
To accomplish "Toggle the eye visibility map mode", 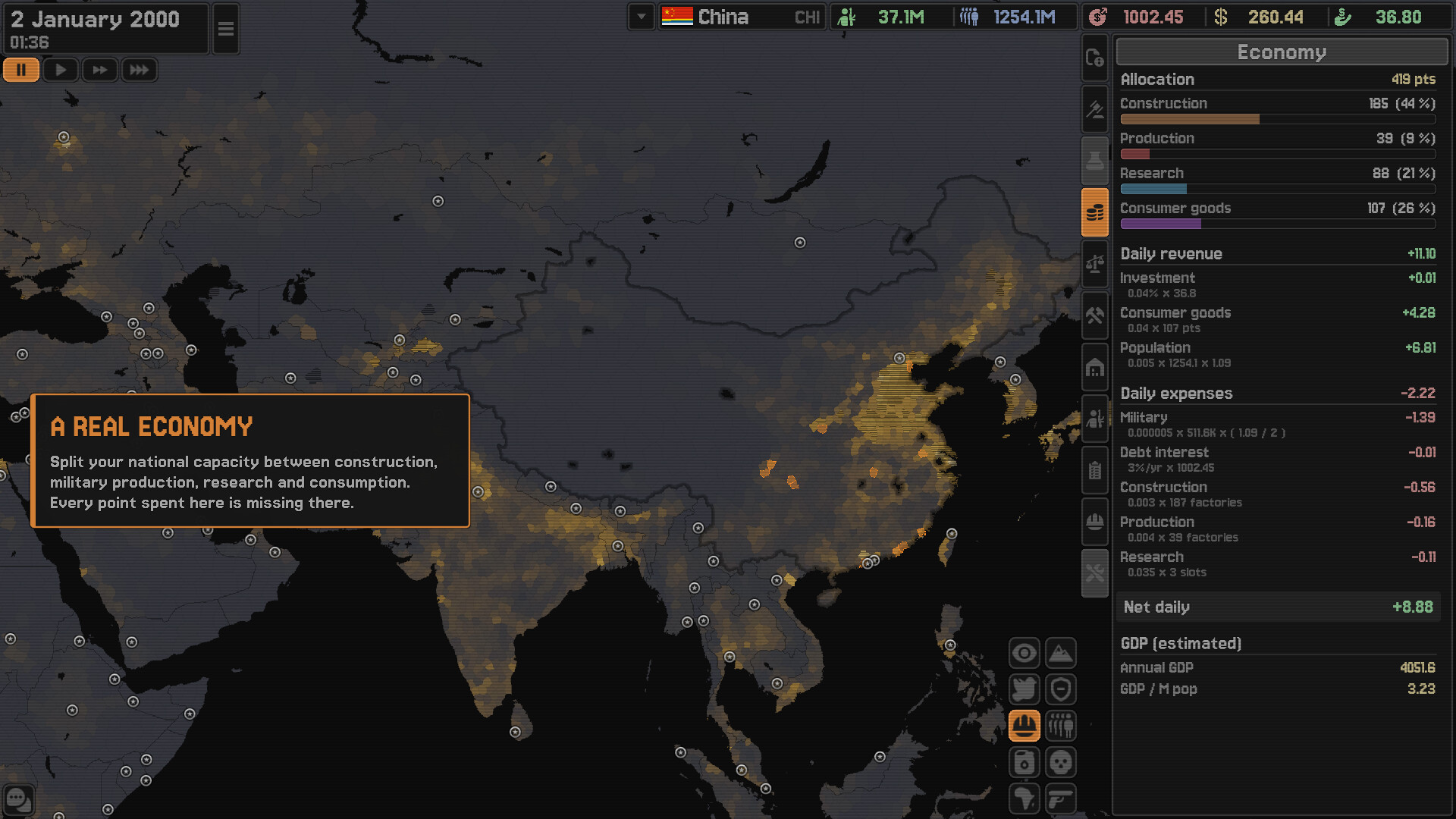I will [1024, 653].
